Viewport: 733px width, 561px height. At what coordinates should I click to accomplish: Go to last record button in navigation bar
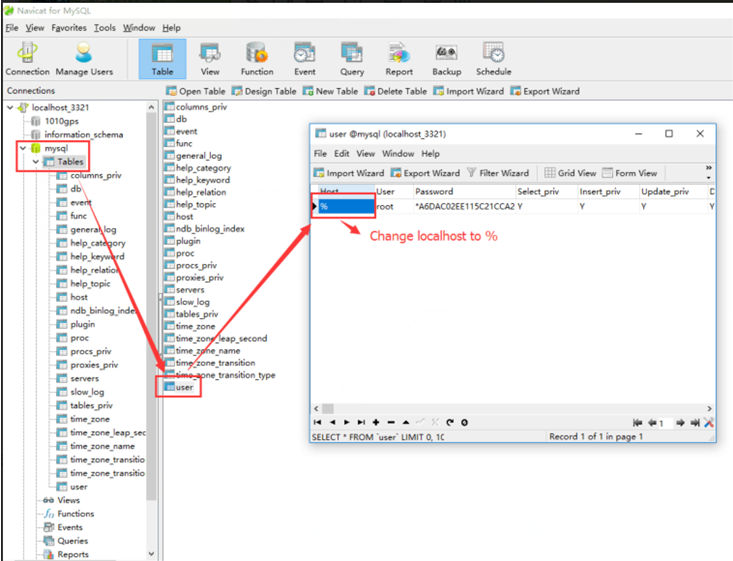click(361, 422)
